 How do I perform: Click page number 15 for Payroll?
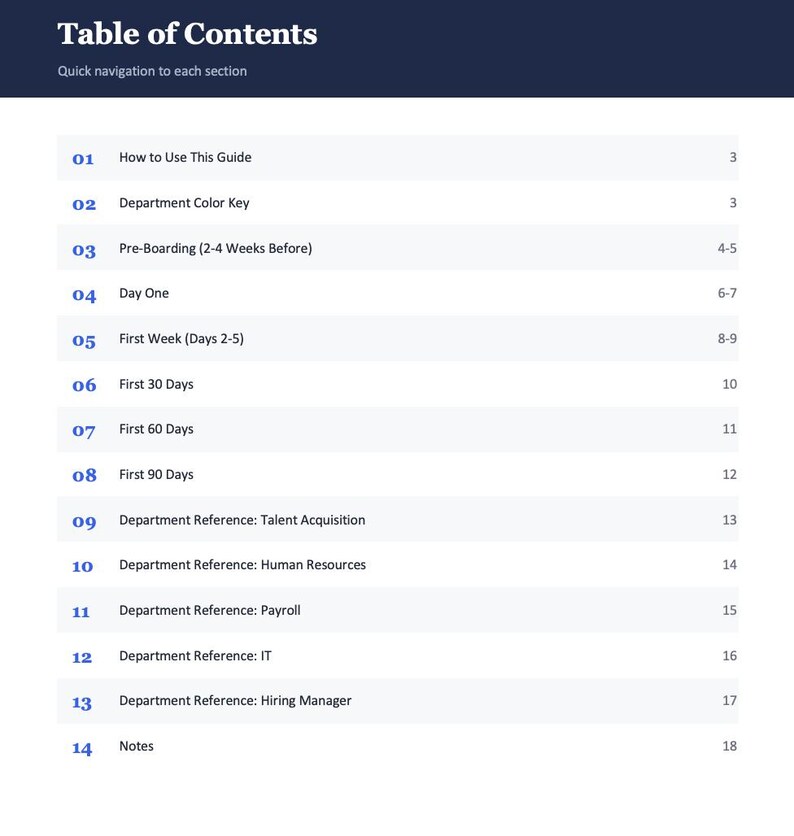[729, 610]
